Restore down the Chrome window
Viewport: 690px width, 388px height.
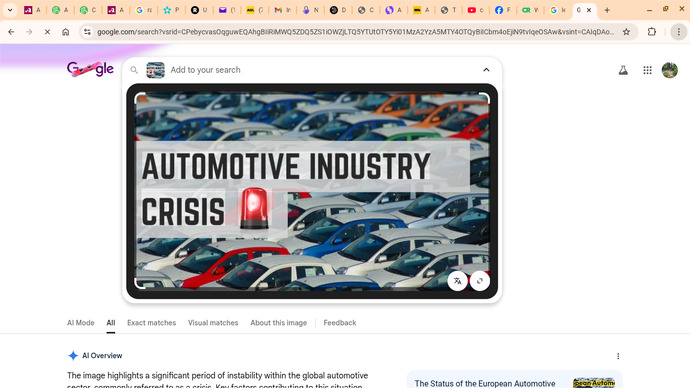[x=665, y=10]
